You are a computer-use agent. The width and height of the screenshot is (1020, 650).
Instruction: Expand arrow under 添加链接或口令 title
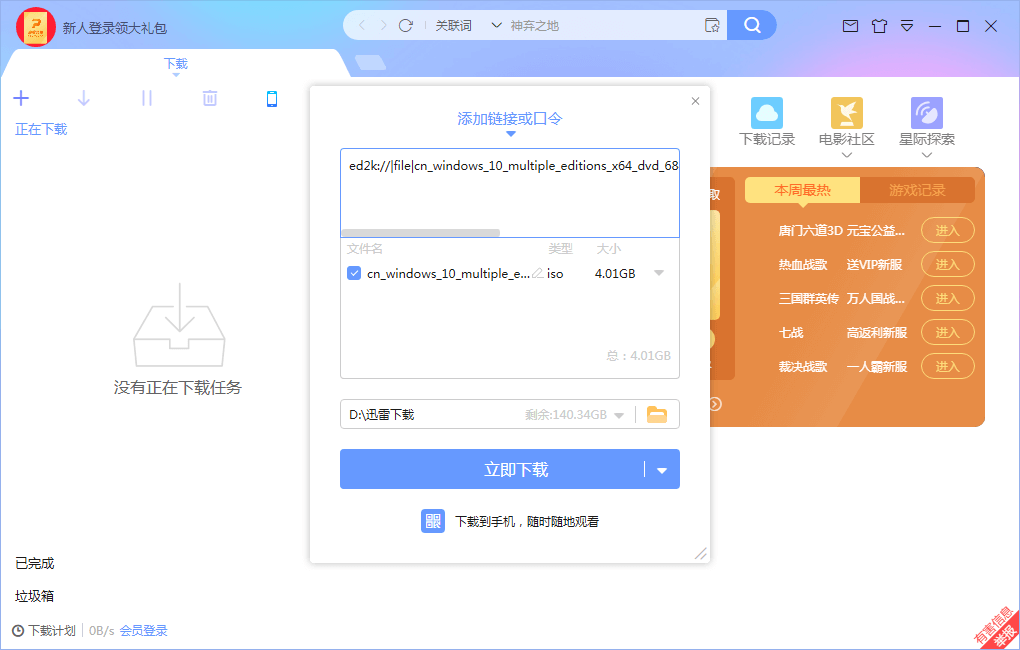[511, 134]
